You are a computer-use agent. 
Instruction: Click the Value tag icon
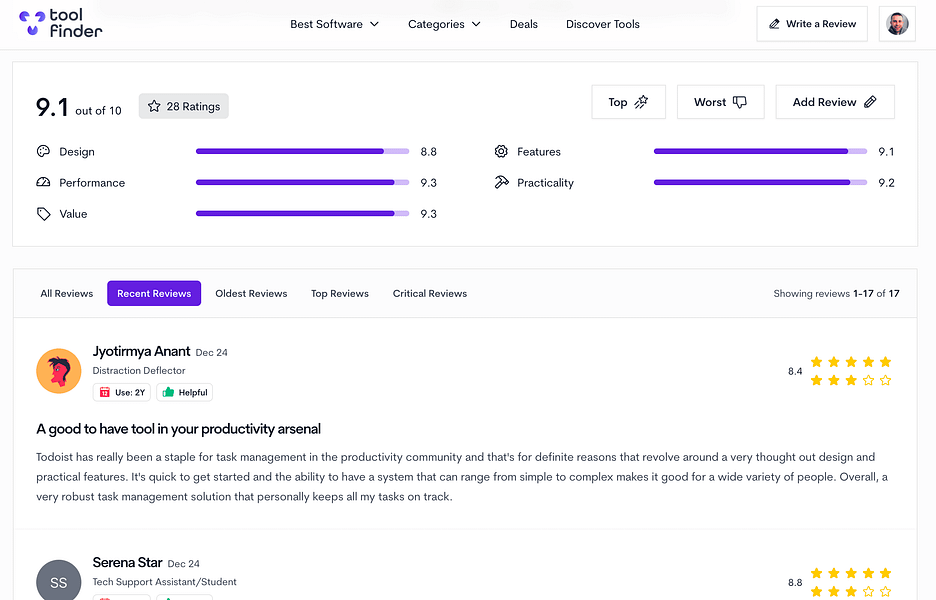(x=43, y=214)
